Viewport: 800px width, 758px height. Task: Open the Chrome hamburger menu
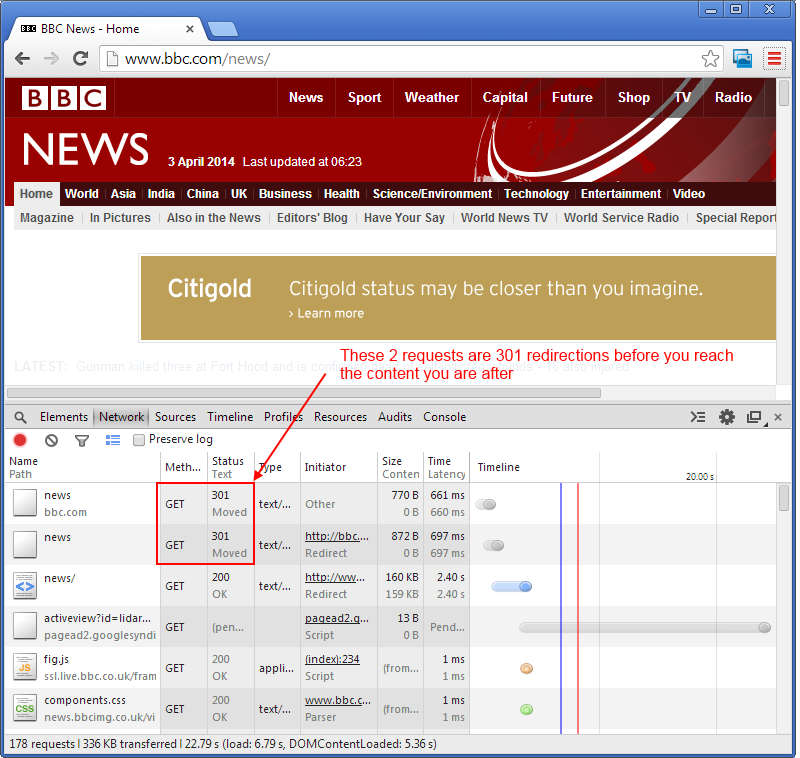[x=774, y=59]
